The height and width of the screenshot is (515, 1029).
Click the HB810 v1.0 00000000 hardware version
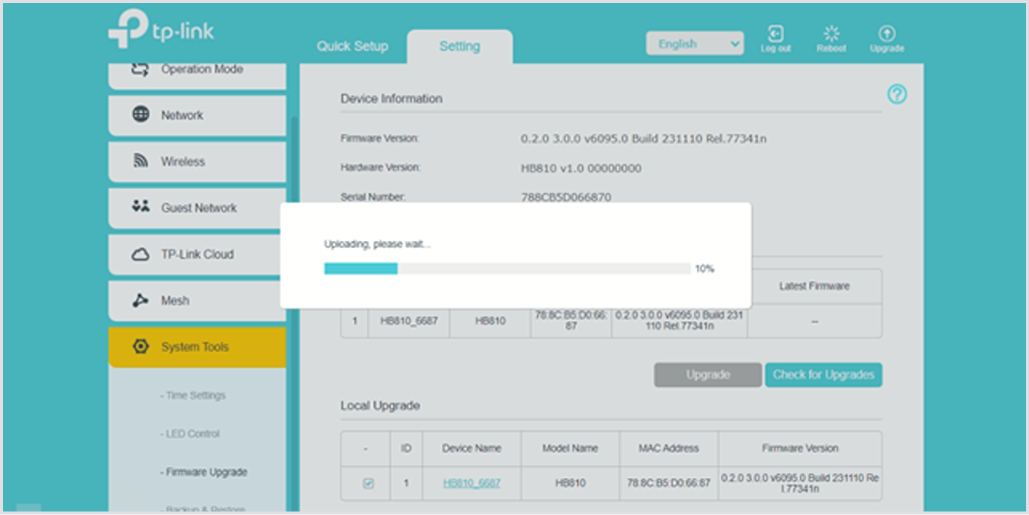click(581, 169)
